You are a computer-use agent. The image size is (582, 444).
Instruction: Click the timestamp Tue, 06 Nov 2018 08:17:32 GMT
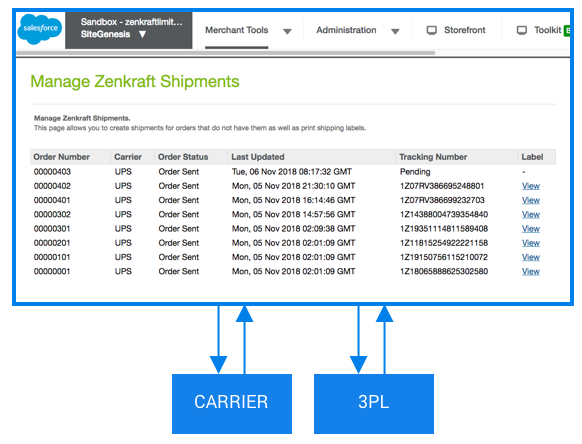click(292, 172)
